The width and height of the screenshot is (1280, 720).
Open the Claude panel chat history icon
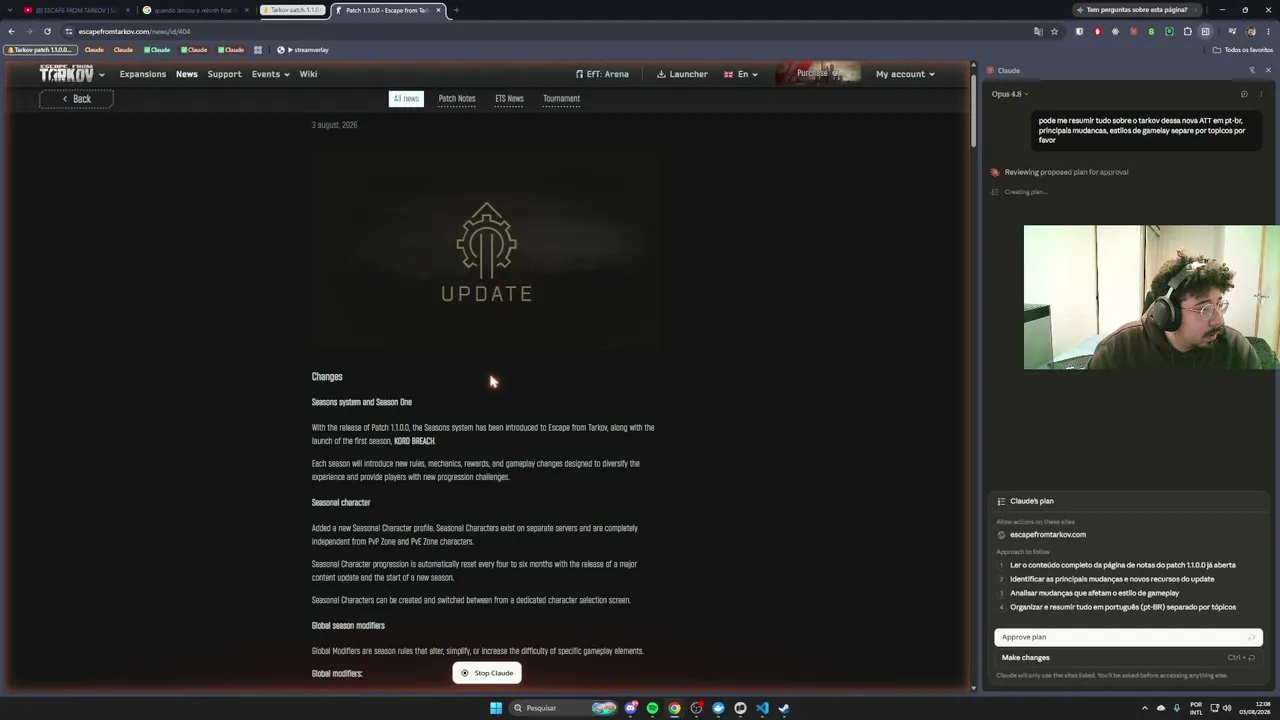[x=1244, y=94]
